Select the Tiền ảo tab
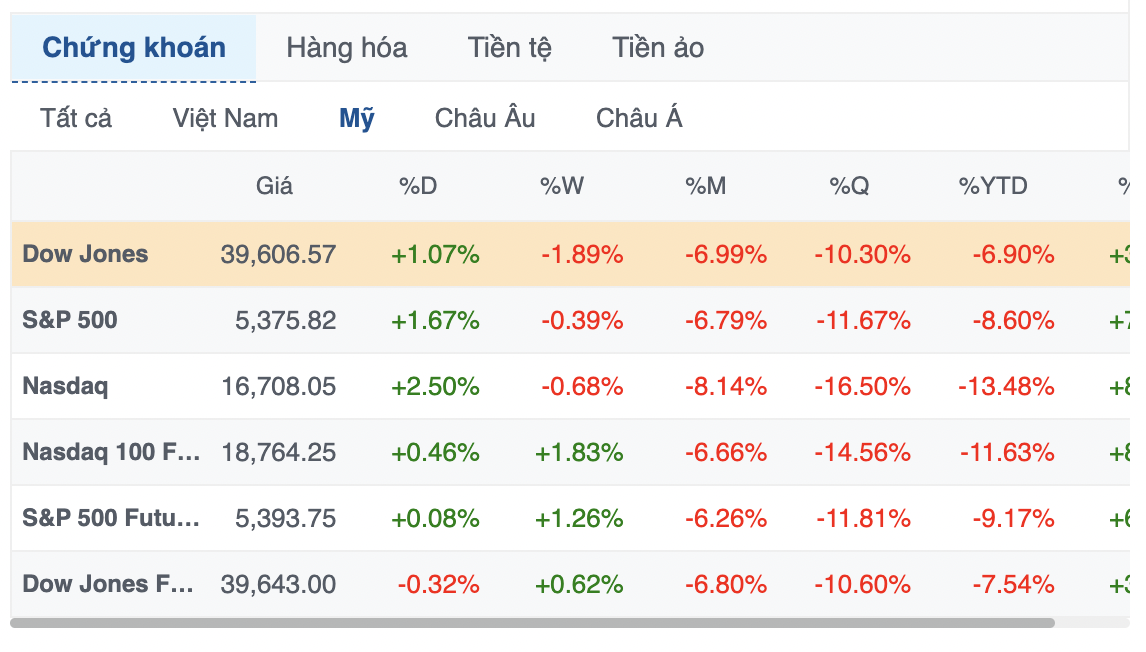 tap(658, 48)
